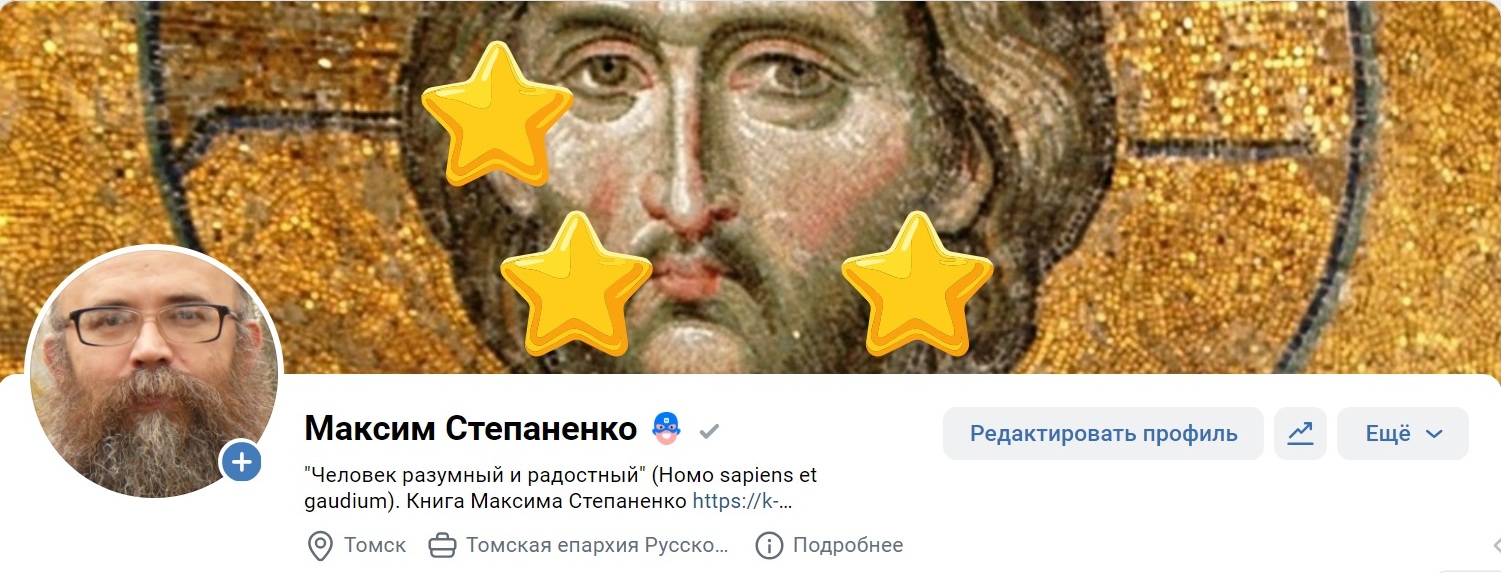Click the Томск city label
This screenshot has width=1501, height=573.
[375, 546]
